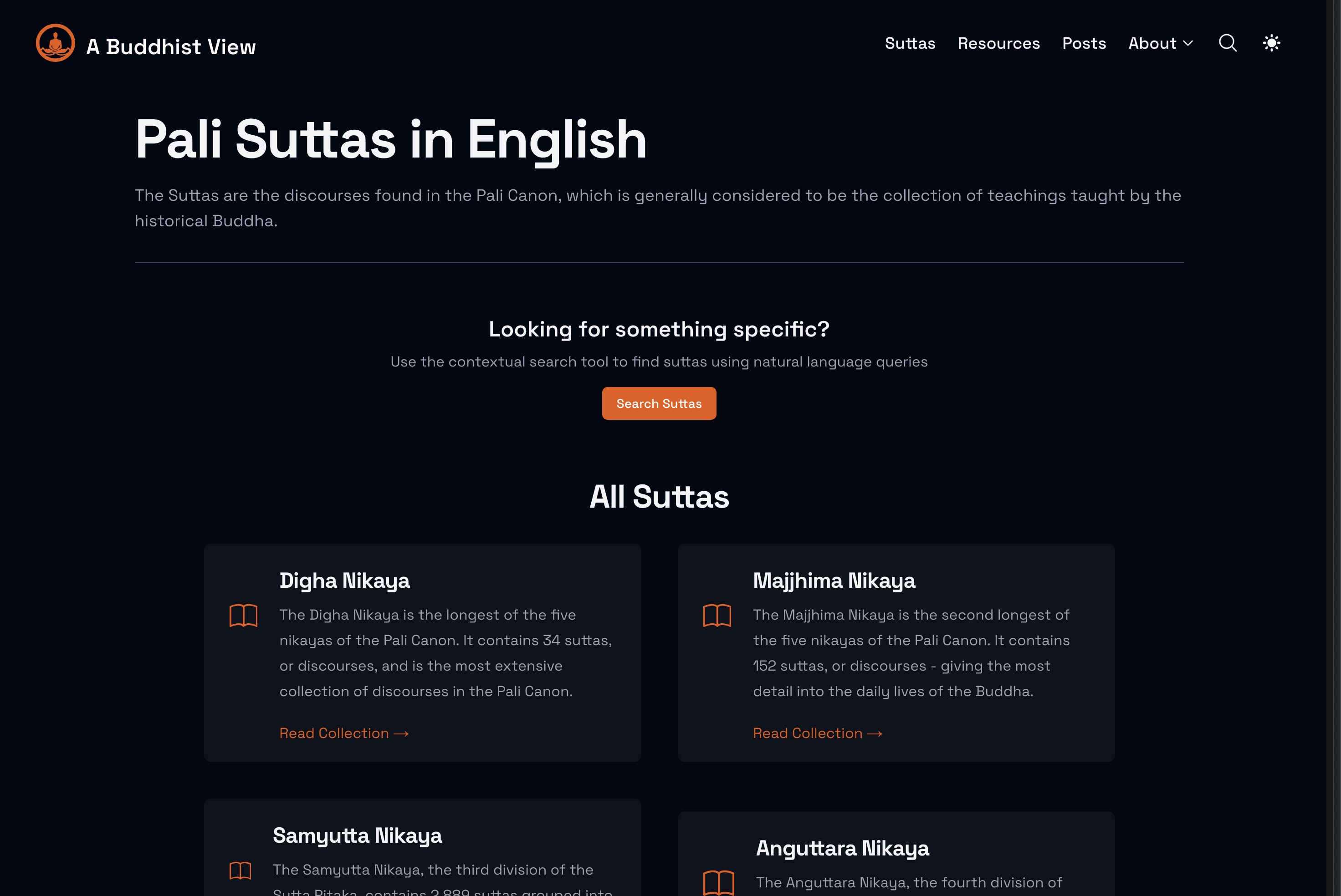This screenshot has width=1341, height=896.
Task: Open Read Collection for Majjhima Nikaya
Action: [x=808, y=733]
